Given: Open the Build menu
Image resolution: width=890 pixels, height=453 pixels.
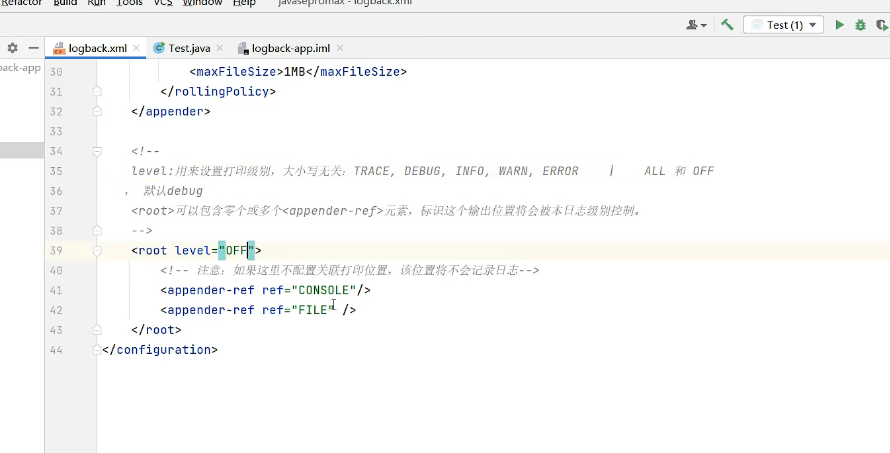Looking at the screenshot, I should click(x=65, y=3).
